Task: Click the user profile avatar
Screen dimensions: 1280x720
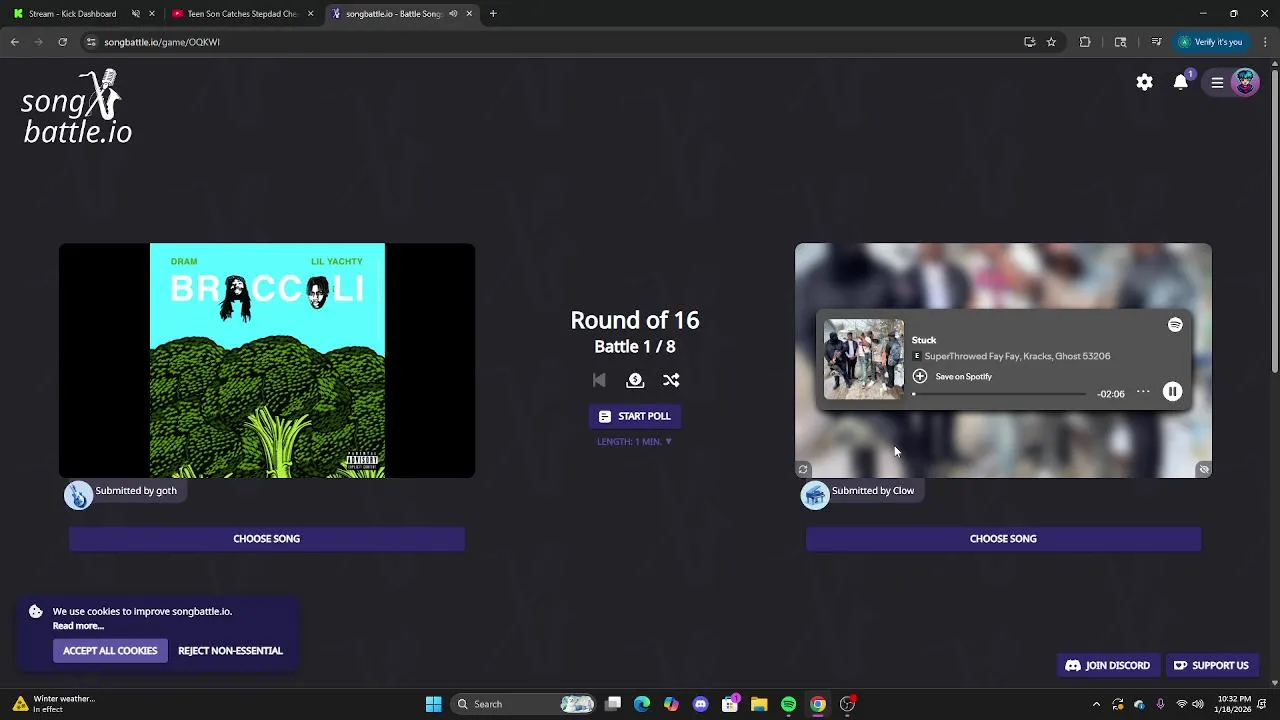Action: coord(1245,82)
